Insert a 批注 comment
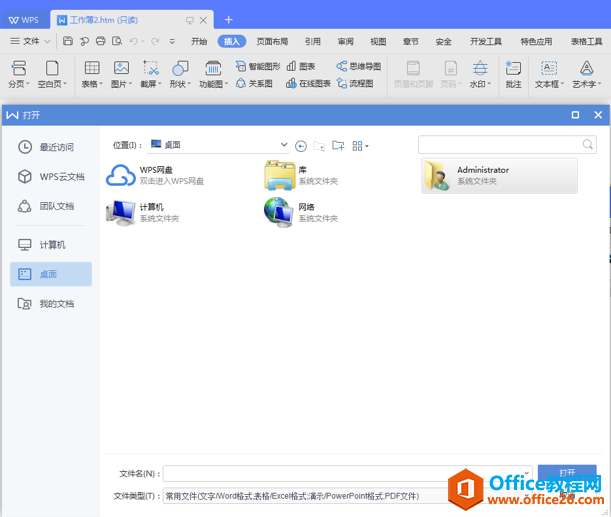Screen dimensions: 611x517 tap(513, 74)
